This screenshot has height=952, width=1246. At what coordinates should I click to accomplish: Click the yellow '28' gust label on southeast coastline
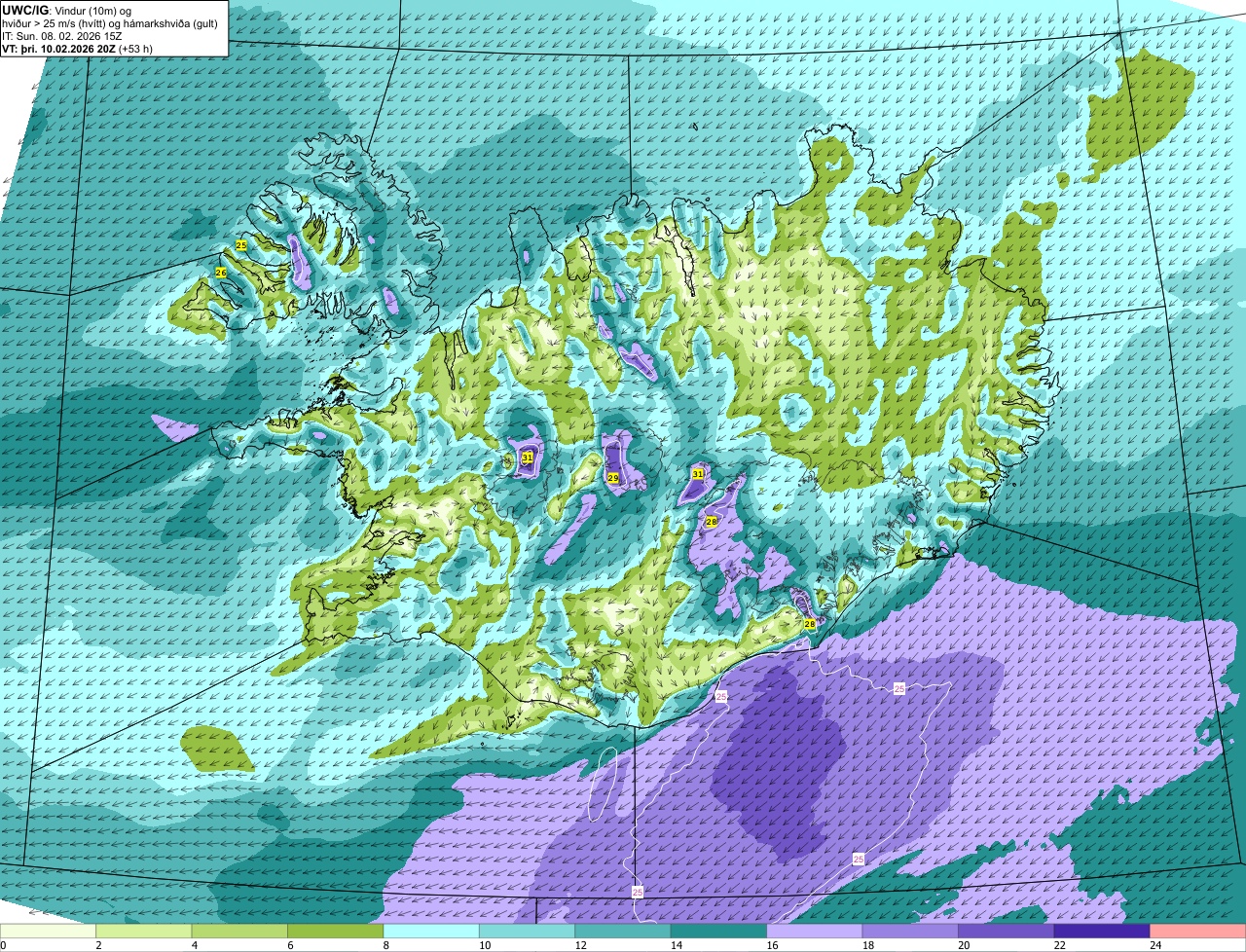[810, 624]
